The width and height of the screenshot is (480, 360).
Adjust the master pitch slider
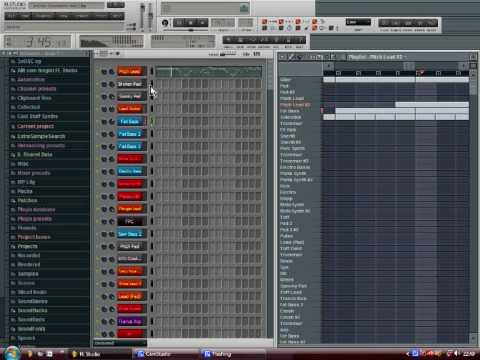[150, 17]
